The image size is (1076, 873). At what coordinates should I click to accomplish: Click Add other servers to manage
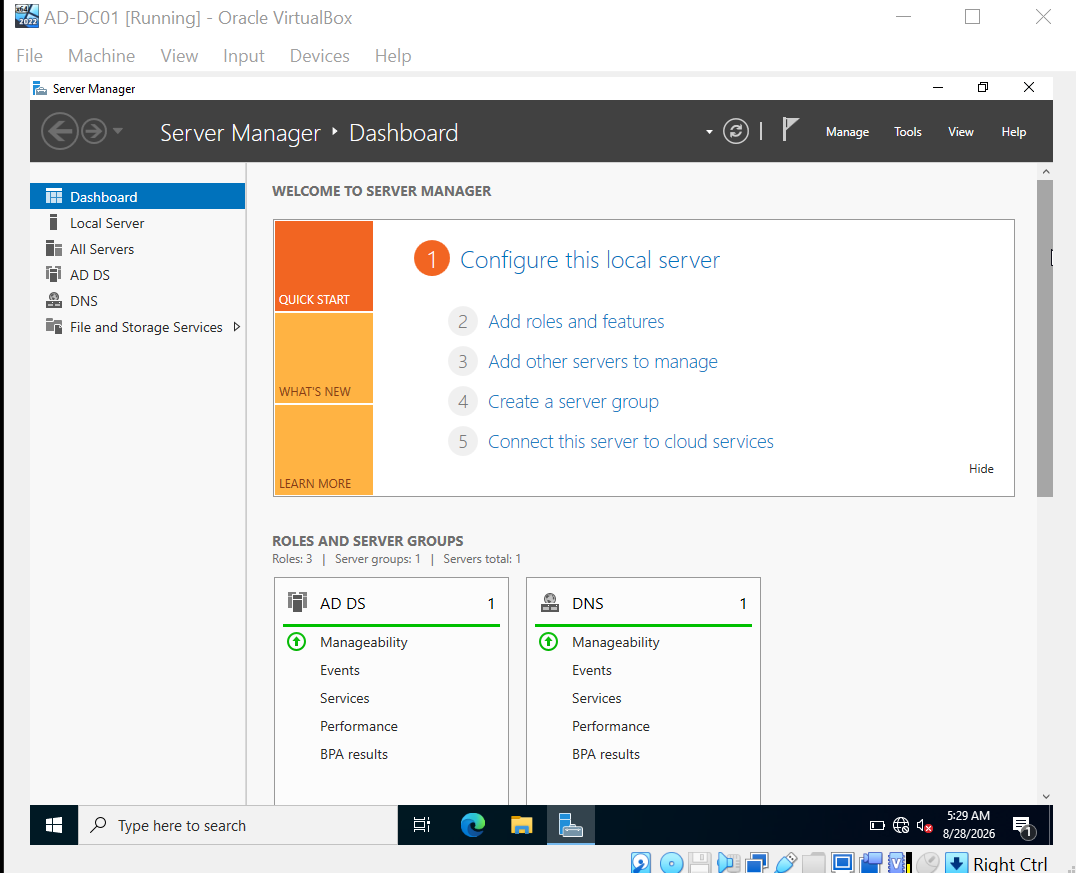click(x=603, y=362)
